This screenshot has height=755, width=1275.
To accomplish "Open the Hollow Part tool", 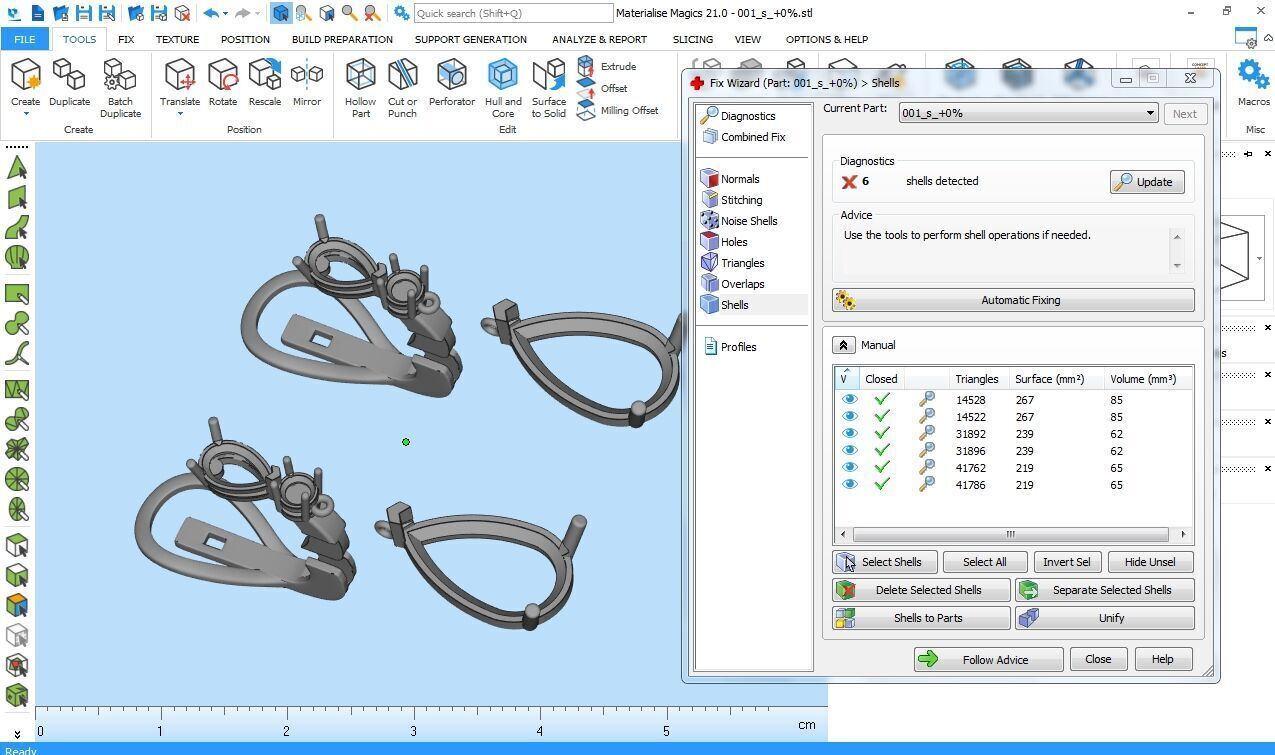I will pos(361,88).
